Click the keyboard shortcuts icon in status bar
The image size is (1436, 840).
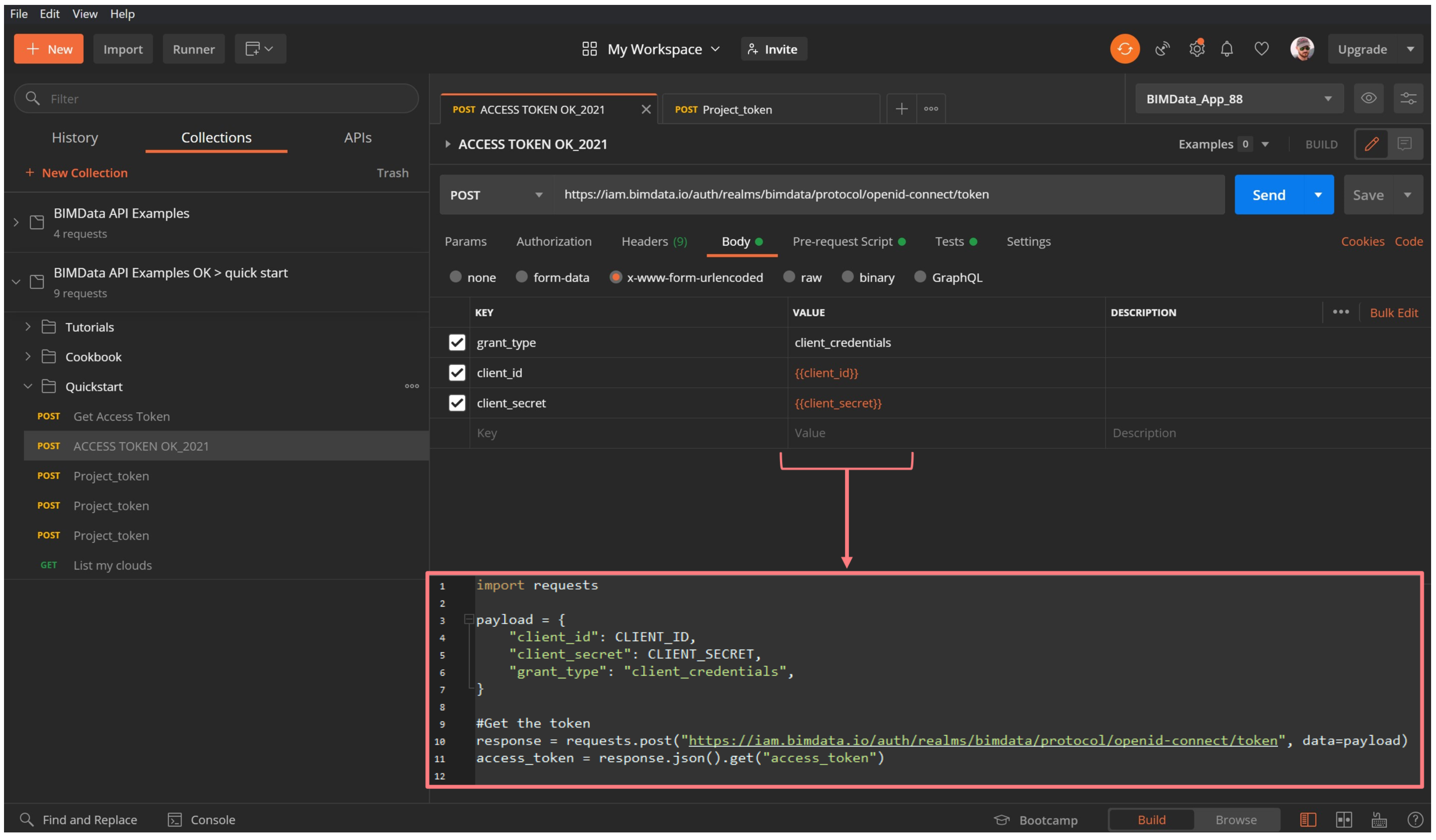pos(1379,820)
